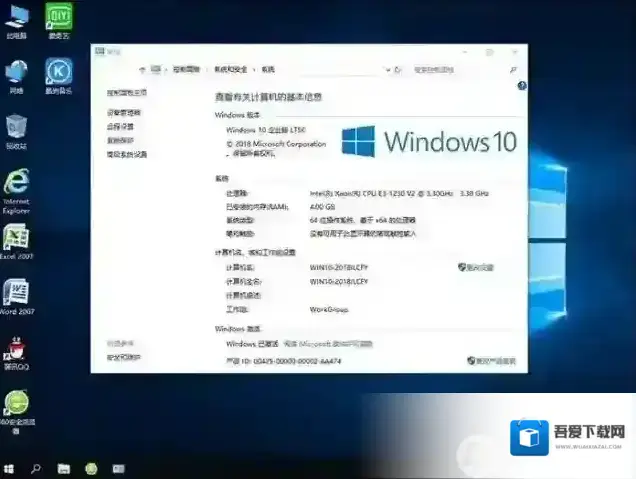Open Device Manager link in left sidebar
This screenshot has height=479, width=636.
coord(124,113)
